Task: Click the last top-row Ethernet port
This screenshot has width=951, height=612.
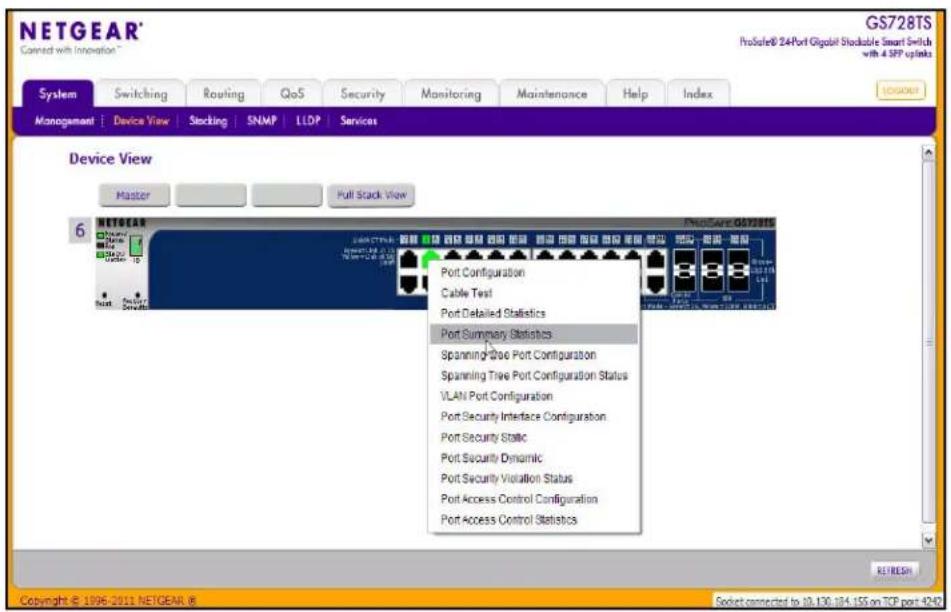Action: (656, 261)
